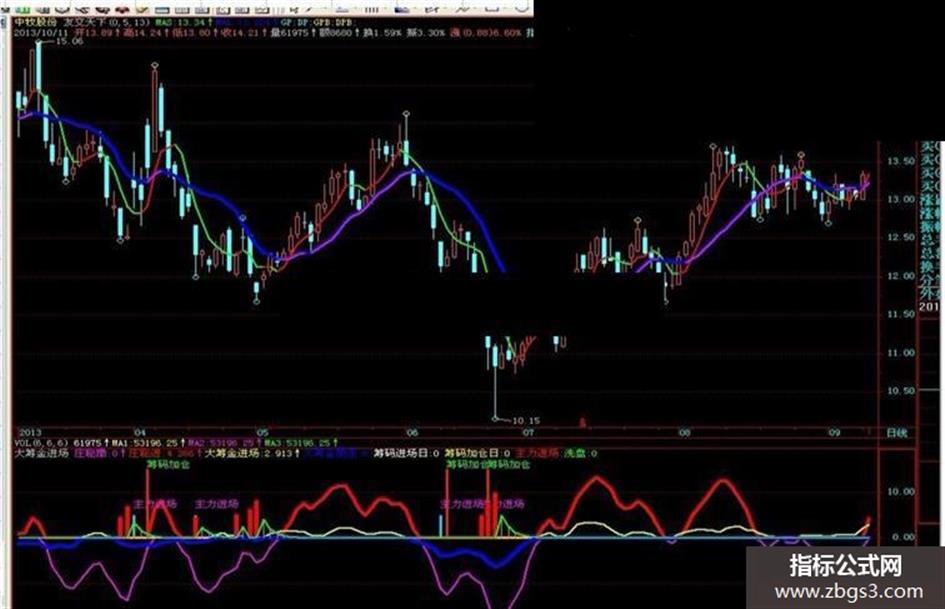Click the 06 month marker on the time axis

[x=412, y=432]
